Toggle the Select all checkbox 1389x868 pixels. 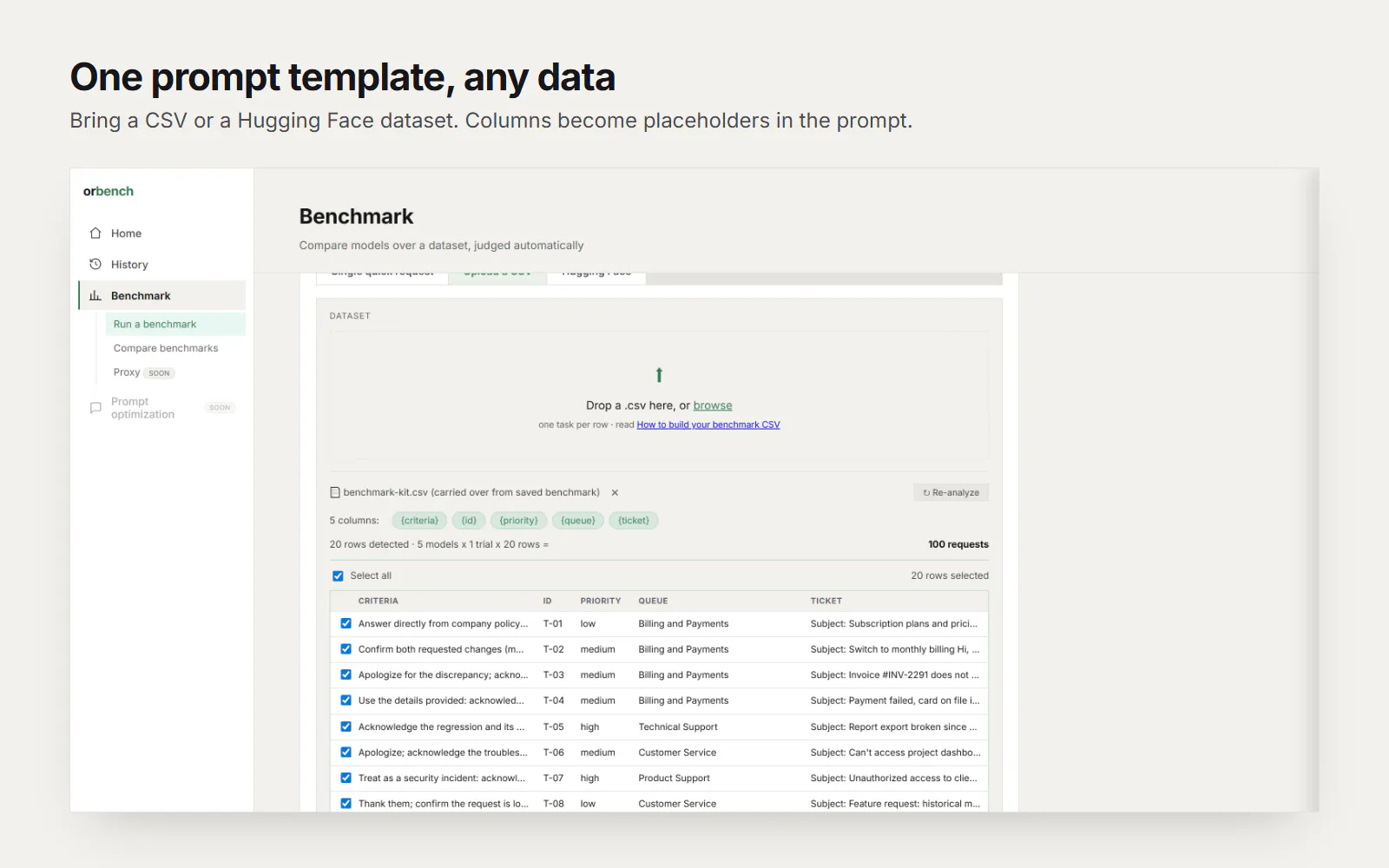[338, 575]
